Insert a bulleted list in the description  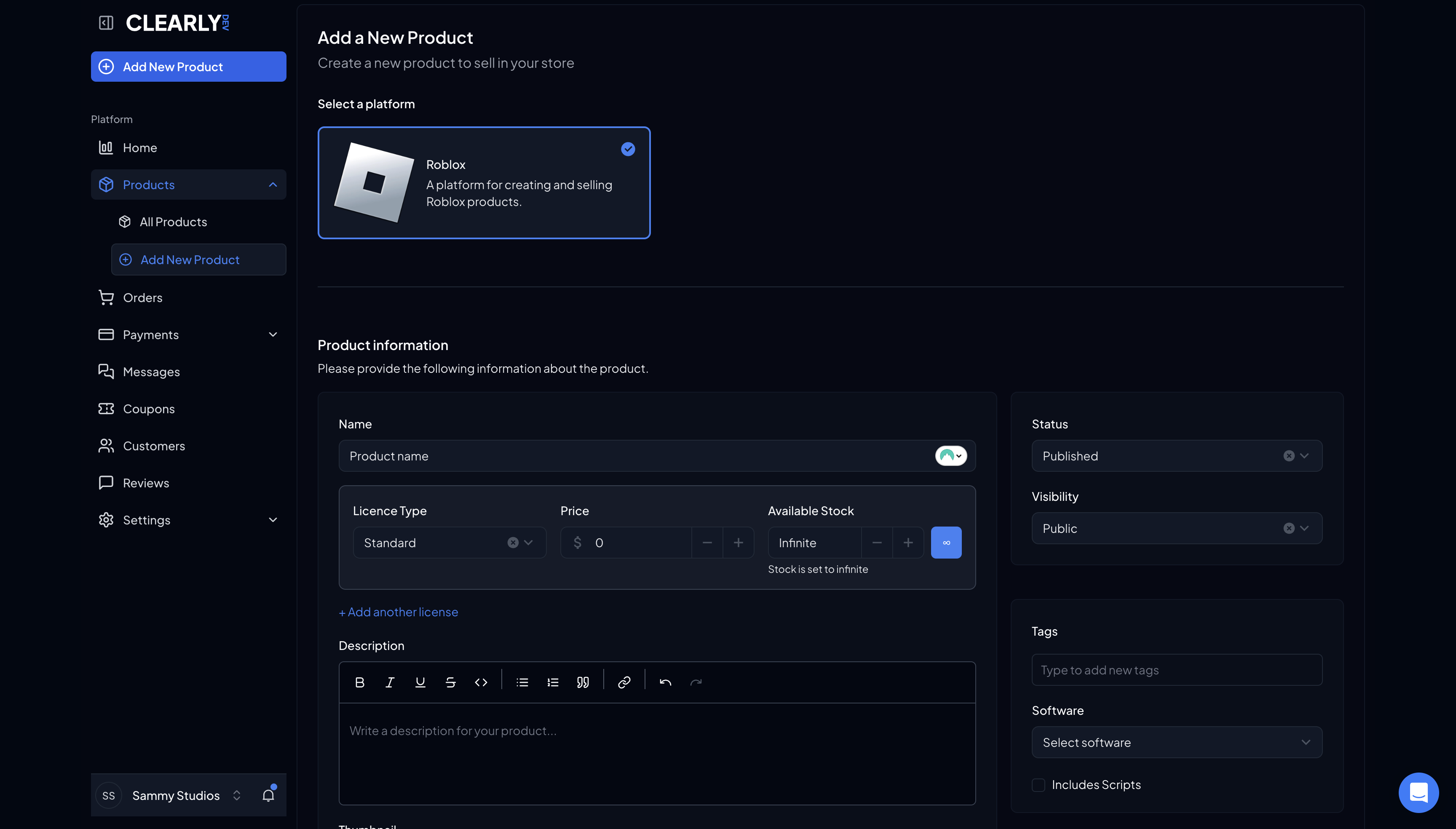coord(522,682)
